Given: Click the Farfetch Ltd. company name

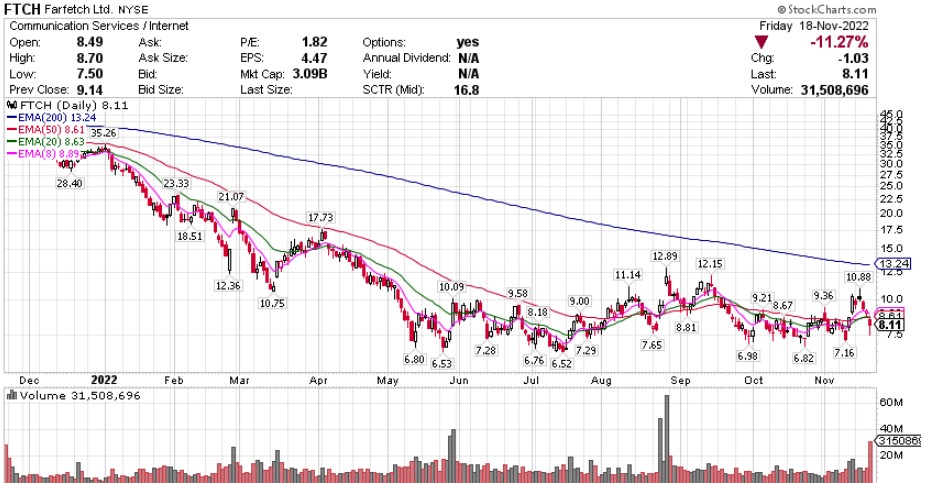Looking at the screenshot, I should [77, 9].
